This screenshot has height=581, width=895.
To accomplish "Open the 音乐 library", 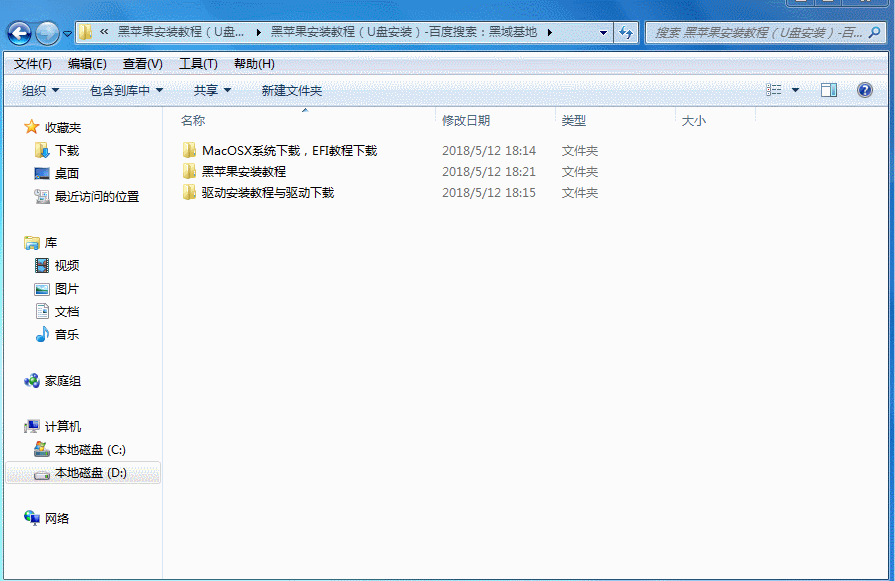I will [x=67, y=334].
